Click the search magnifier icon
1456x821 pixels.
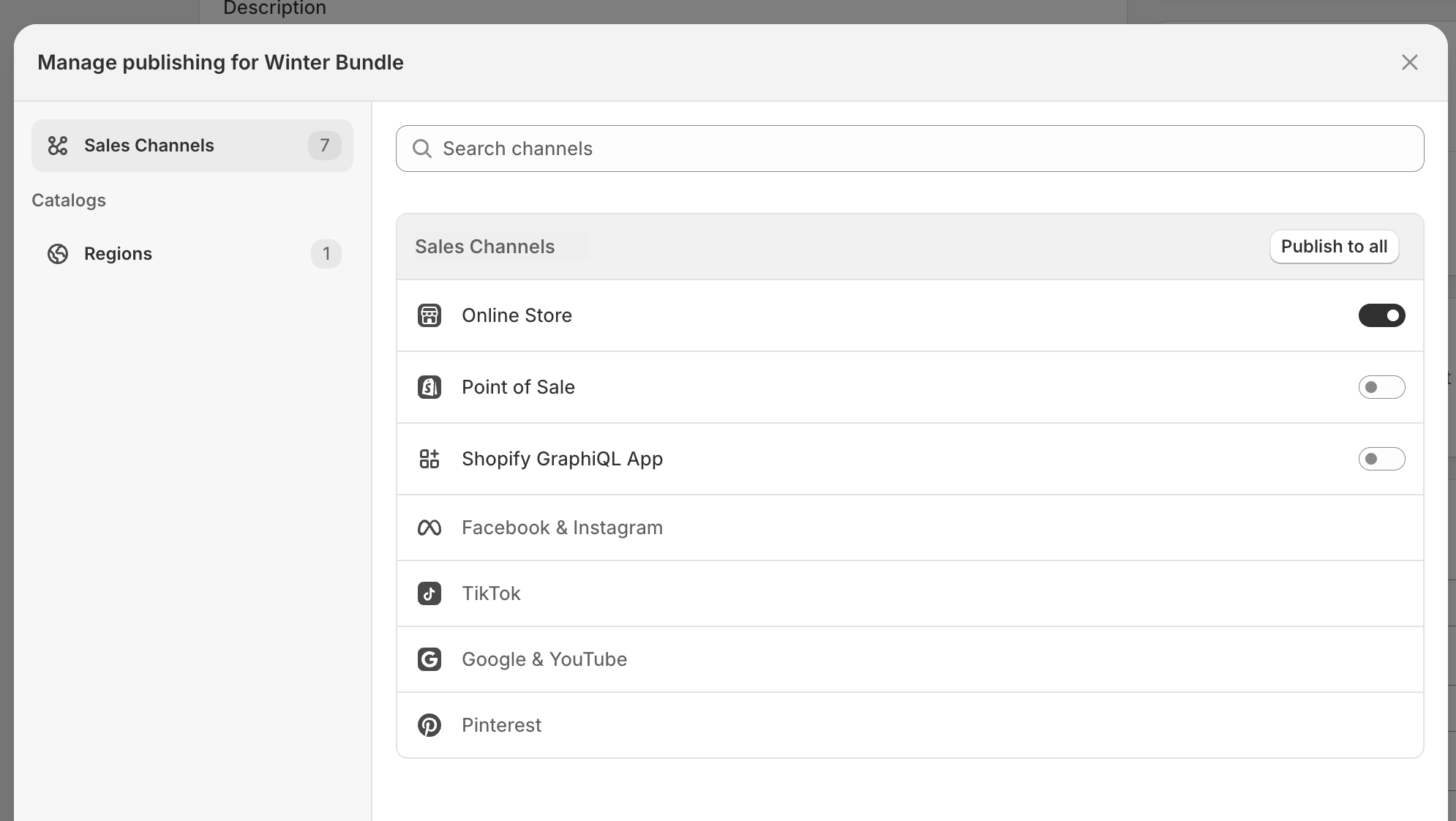[x=422, y=149]
